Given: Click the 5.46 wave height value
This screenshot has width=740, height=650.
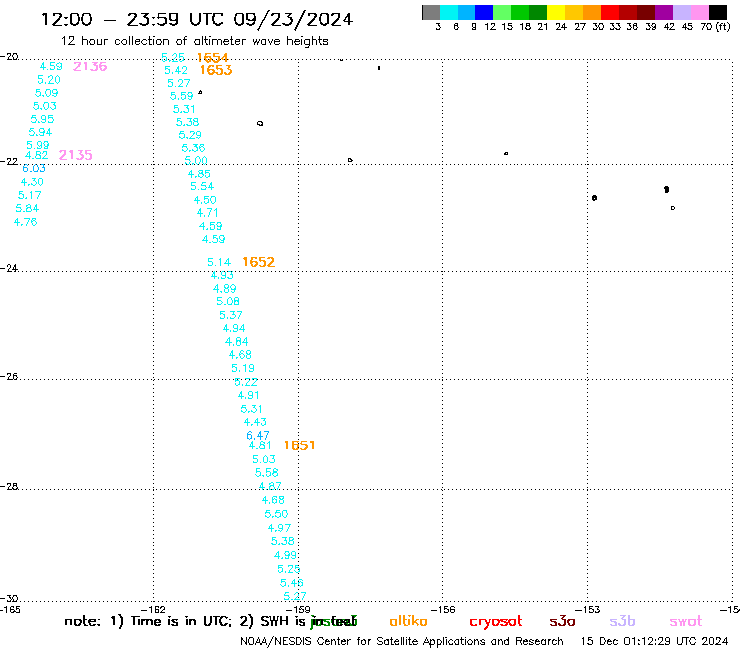Looking at the screenshot, I should pyautogui.click(x=292, y=582).
